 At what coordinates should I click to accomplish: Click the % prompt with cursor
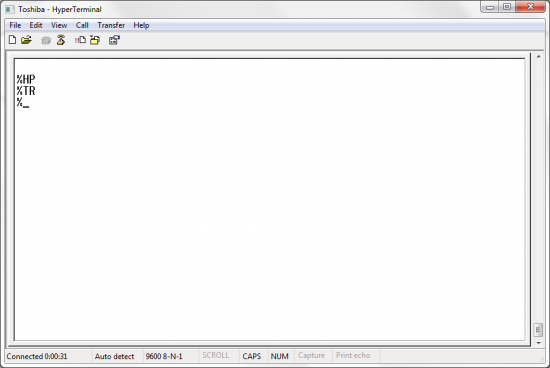(x=23, y=103)
